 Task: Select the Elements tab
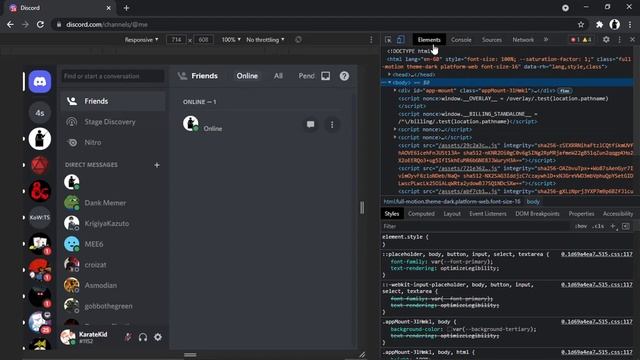[429, 40]
